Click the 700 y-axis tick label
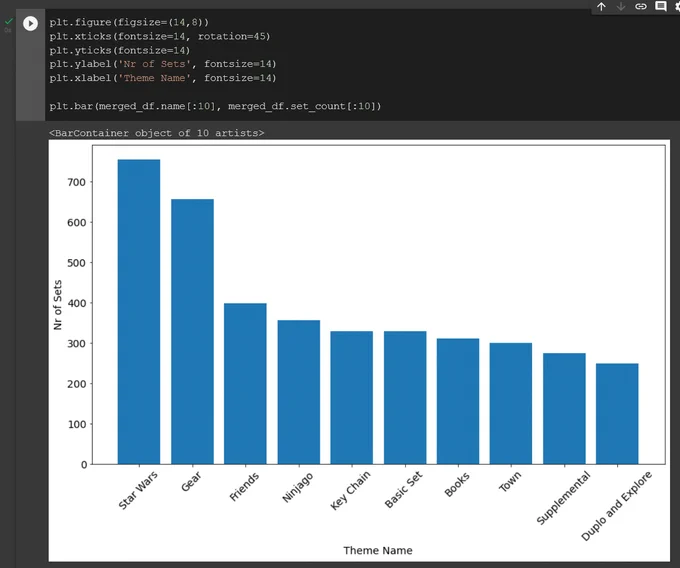 pos(76,183)
